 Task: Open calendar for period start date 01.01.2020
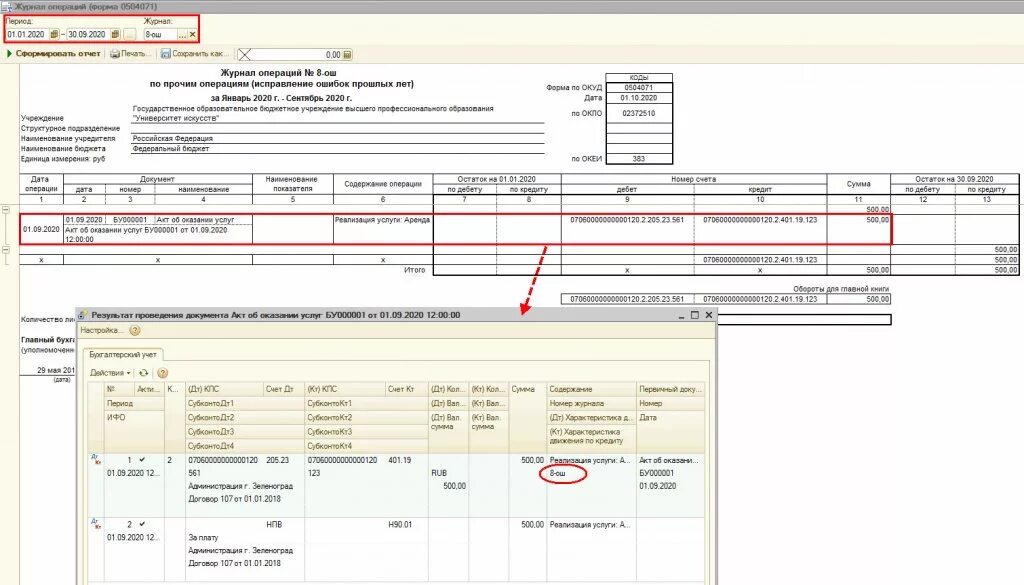click(x=54, y=35)
